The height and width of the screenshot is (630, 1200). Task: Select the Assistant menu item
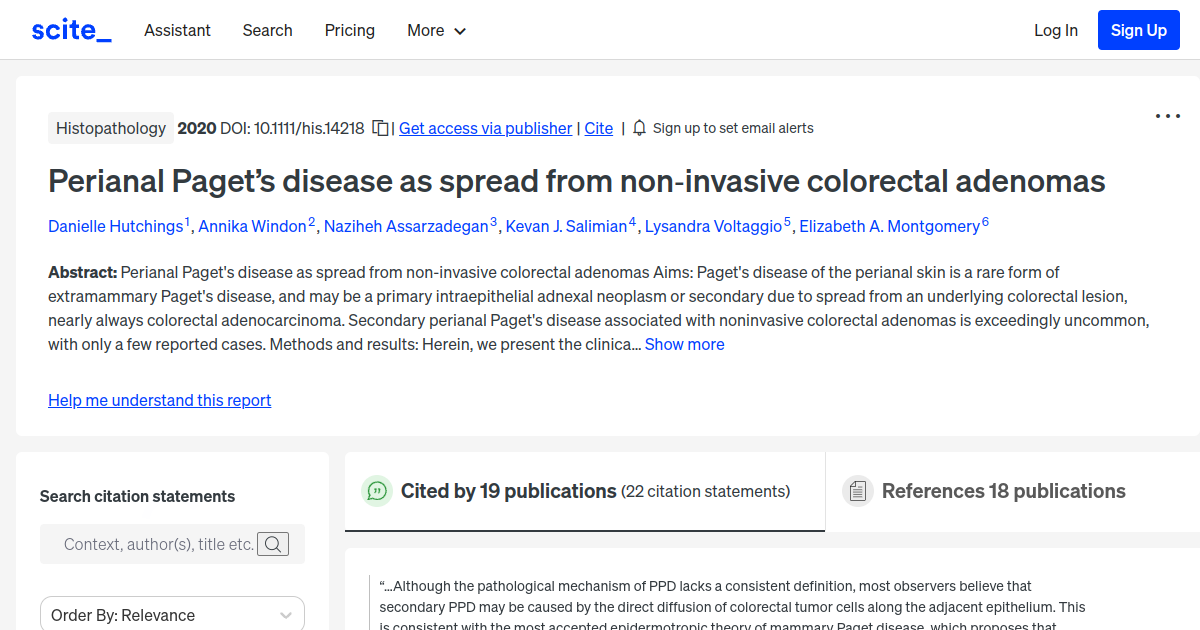pos(177,30)
